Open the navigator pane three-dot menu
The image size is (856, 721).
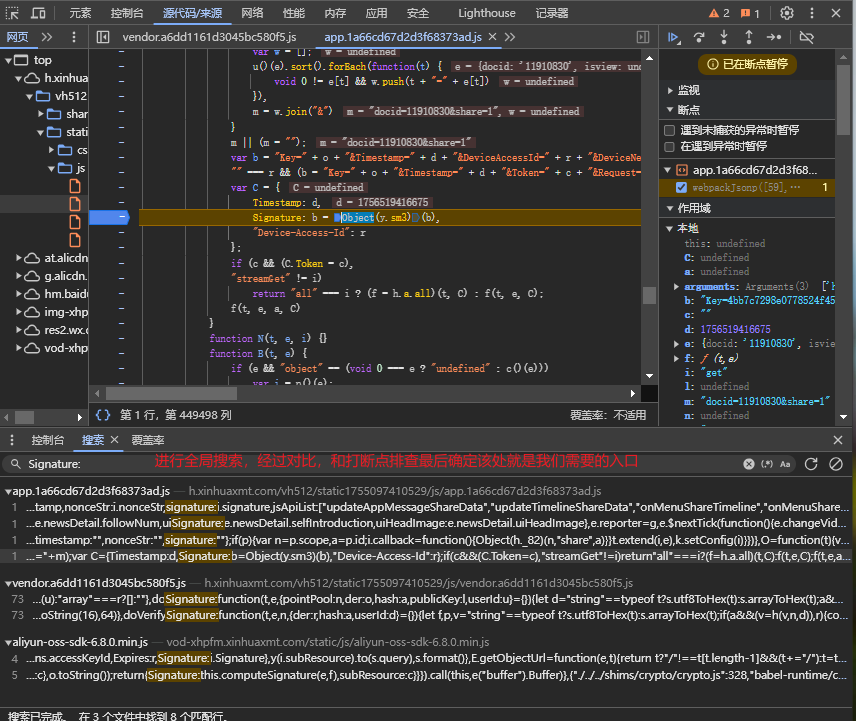click(x=74, y=37)
